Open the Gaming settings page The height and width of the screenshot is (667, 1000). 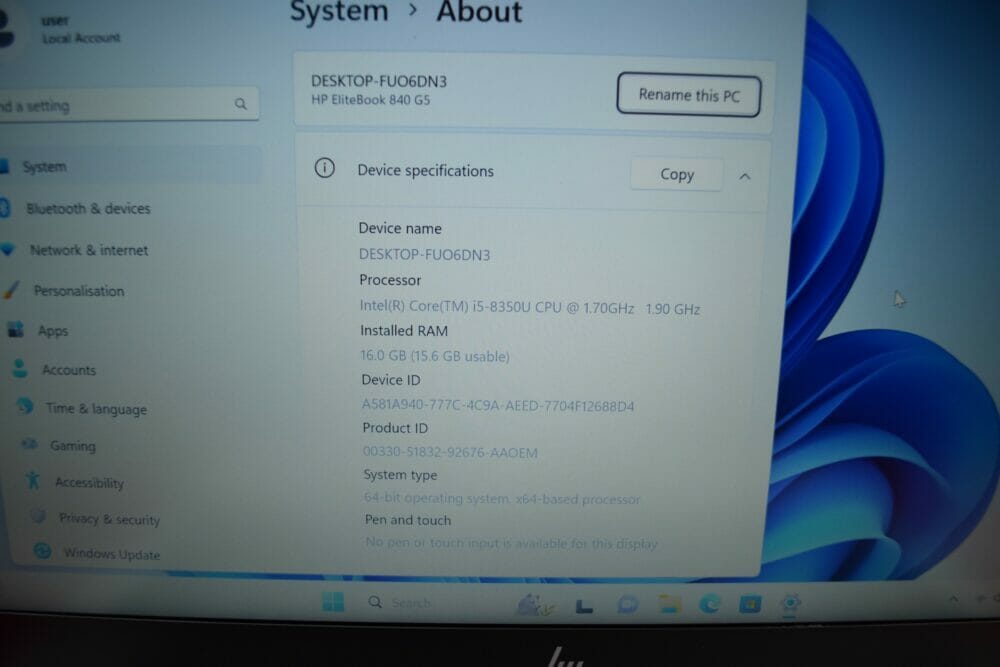(73, 445)
